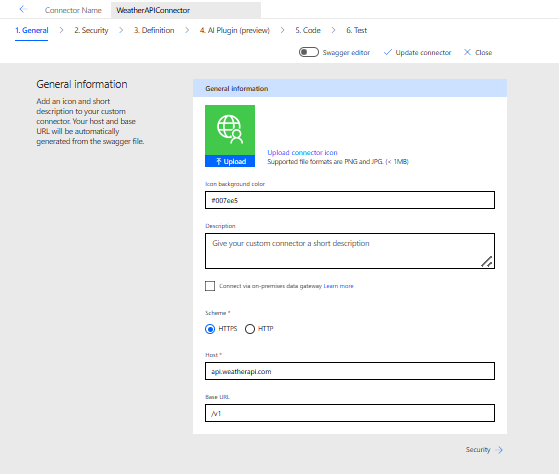Screen dimensions: 559x474
Task: Click the Close X icon
Action: coord(467,52)
